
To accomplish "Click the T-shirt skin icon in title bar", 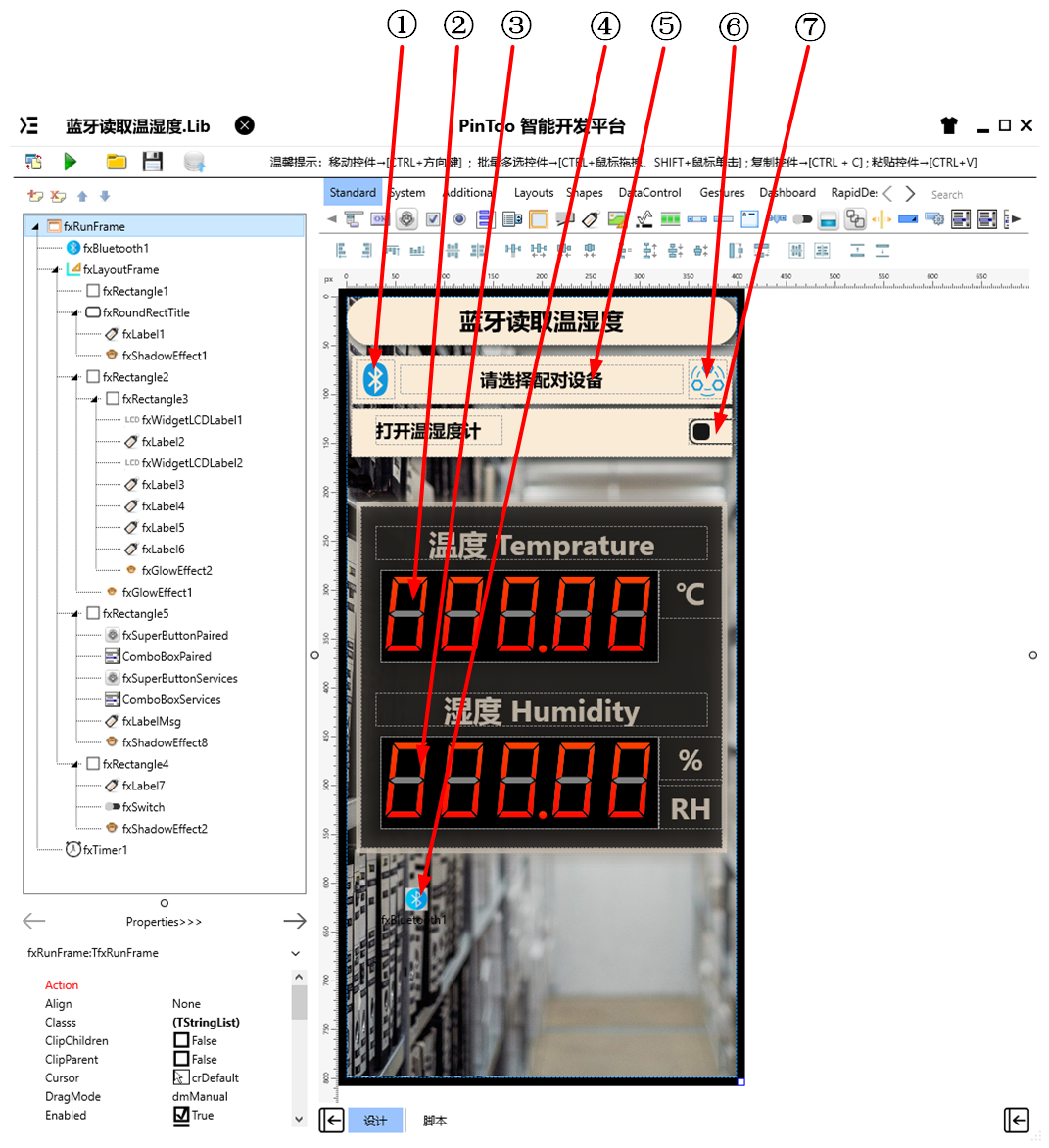I will 949,126.
